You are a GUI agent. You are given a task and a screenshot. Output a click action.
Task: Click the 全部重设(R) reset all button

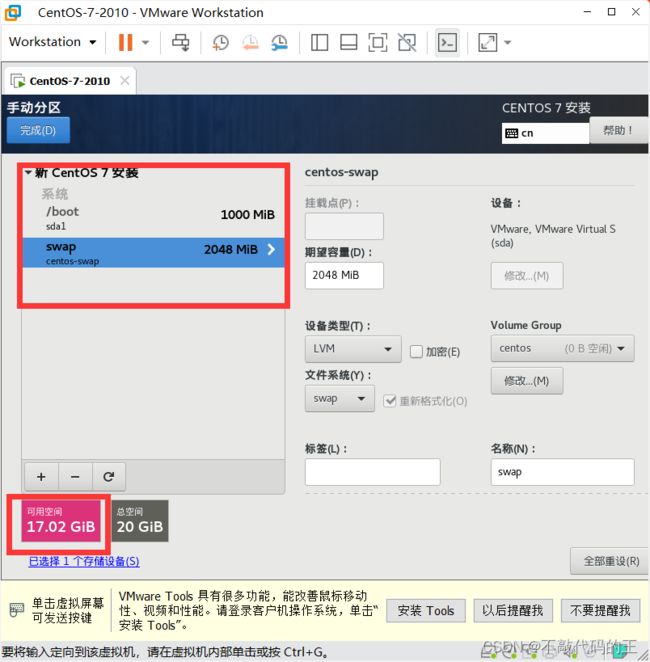tap(610, 561)
